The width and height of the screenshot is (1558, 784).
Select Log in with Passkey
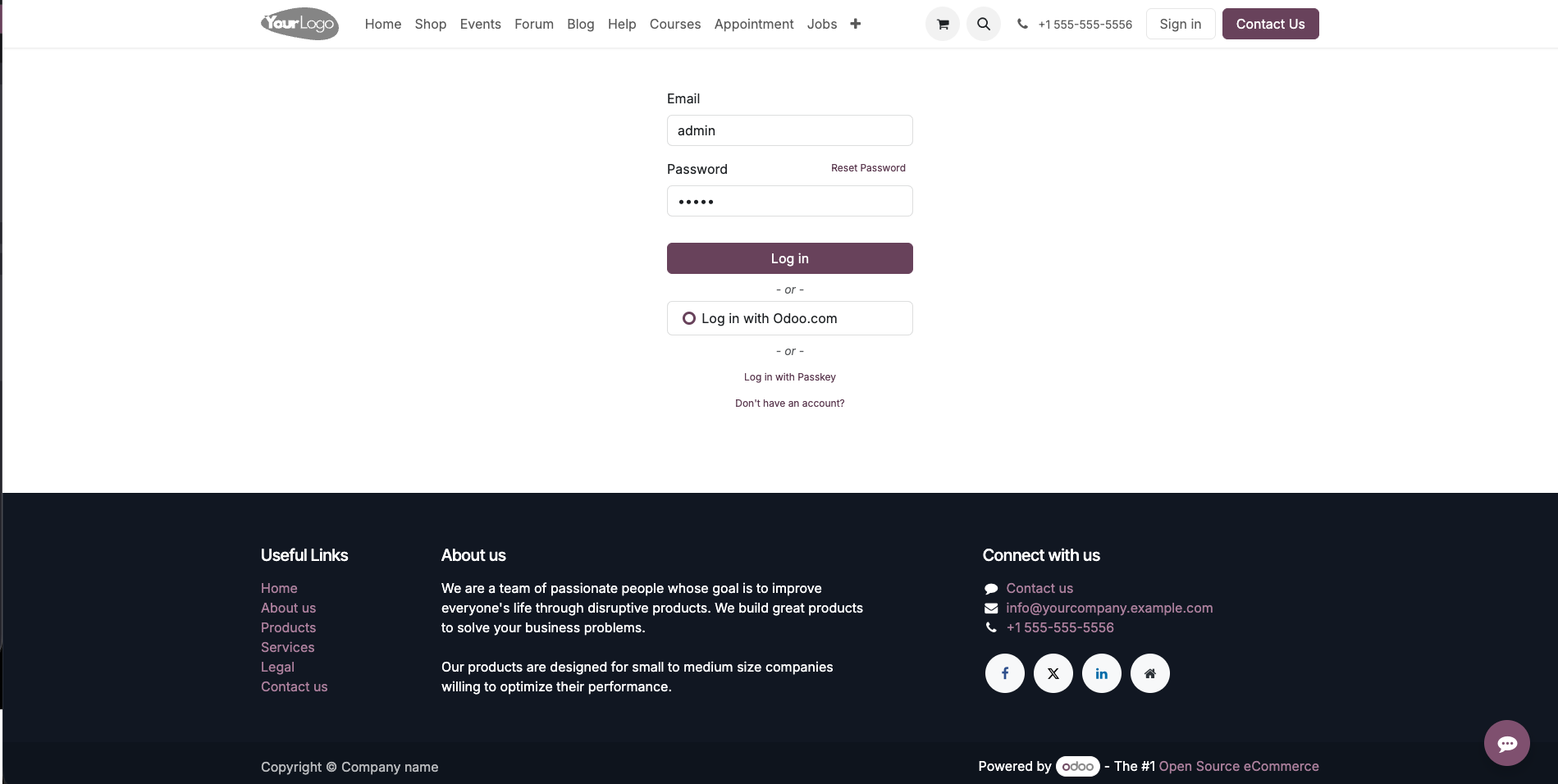point(789,377)
